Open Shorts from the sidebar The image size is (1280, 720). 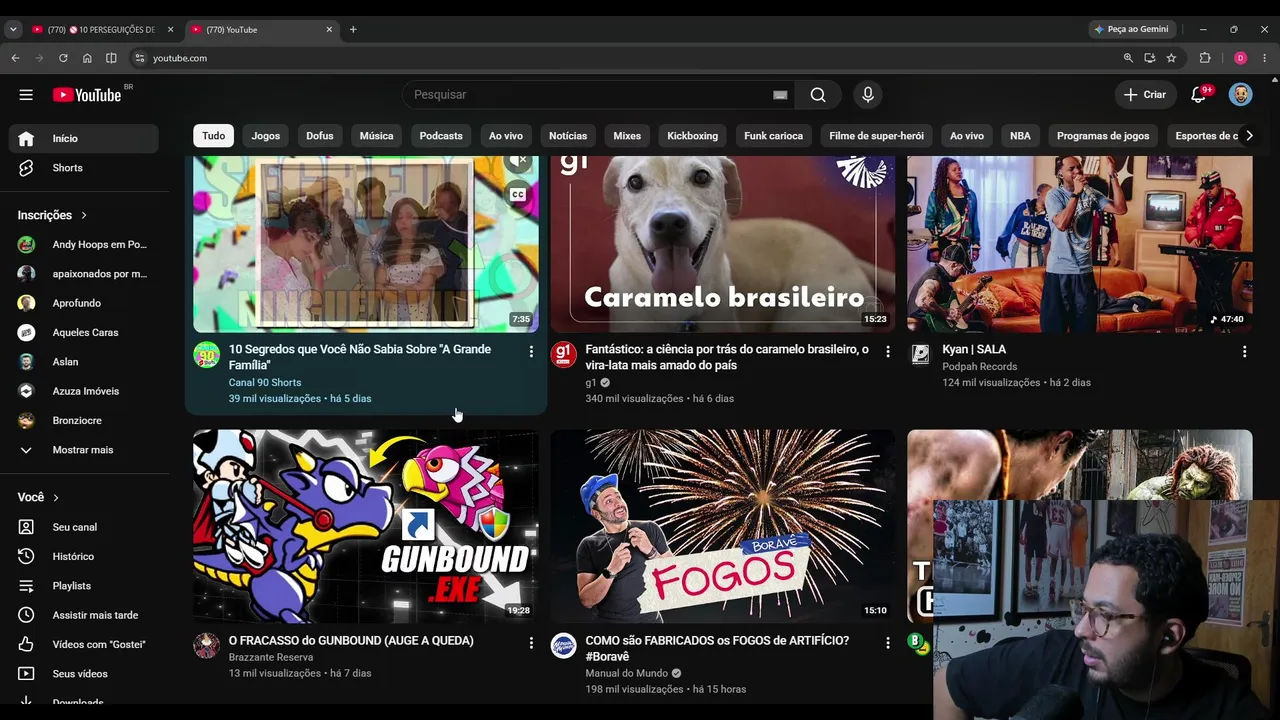[x=84, y=168]
